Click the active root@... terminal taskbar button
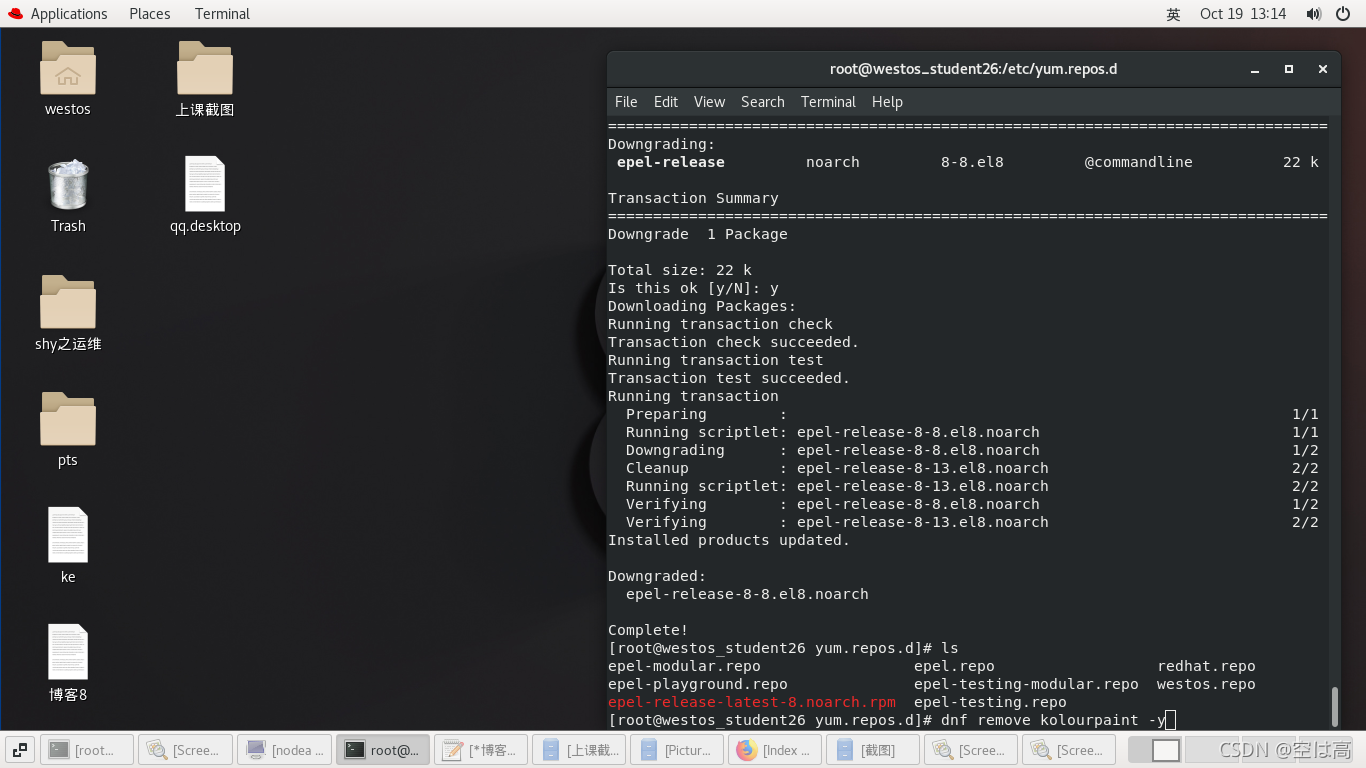The image size is (1366, 768). 383,750
